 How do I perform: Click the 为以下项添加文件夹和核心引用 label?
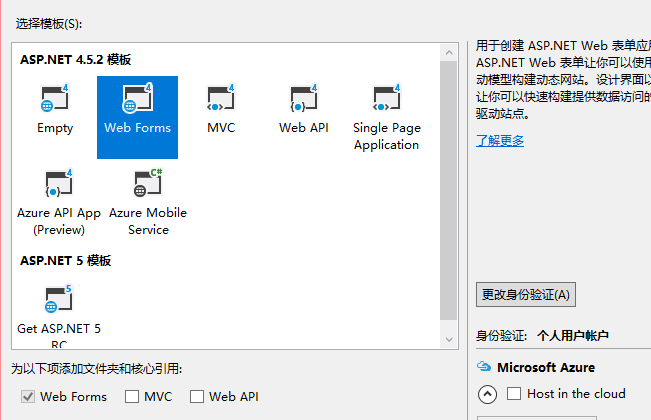tap(96, 369)
